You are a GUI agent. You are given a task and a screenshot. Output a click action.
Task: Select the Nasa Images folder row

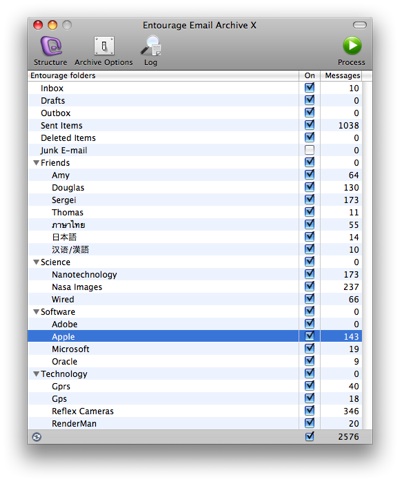(x=195, y=287)
